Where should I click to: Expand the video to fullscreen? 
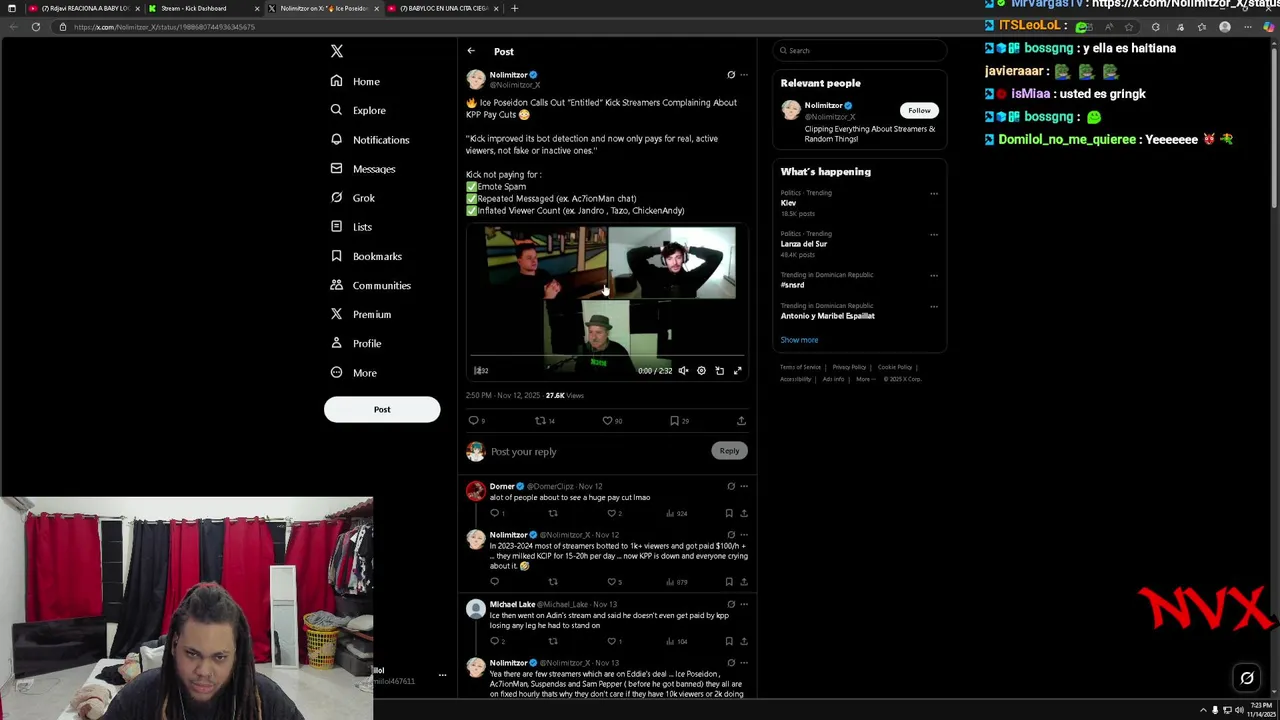coord(737,371)
